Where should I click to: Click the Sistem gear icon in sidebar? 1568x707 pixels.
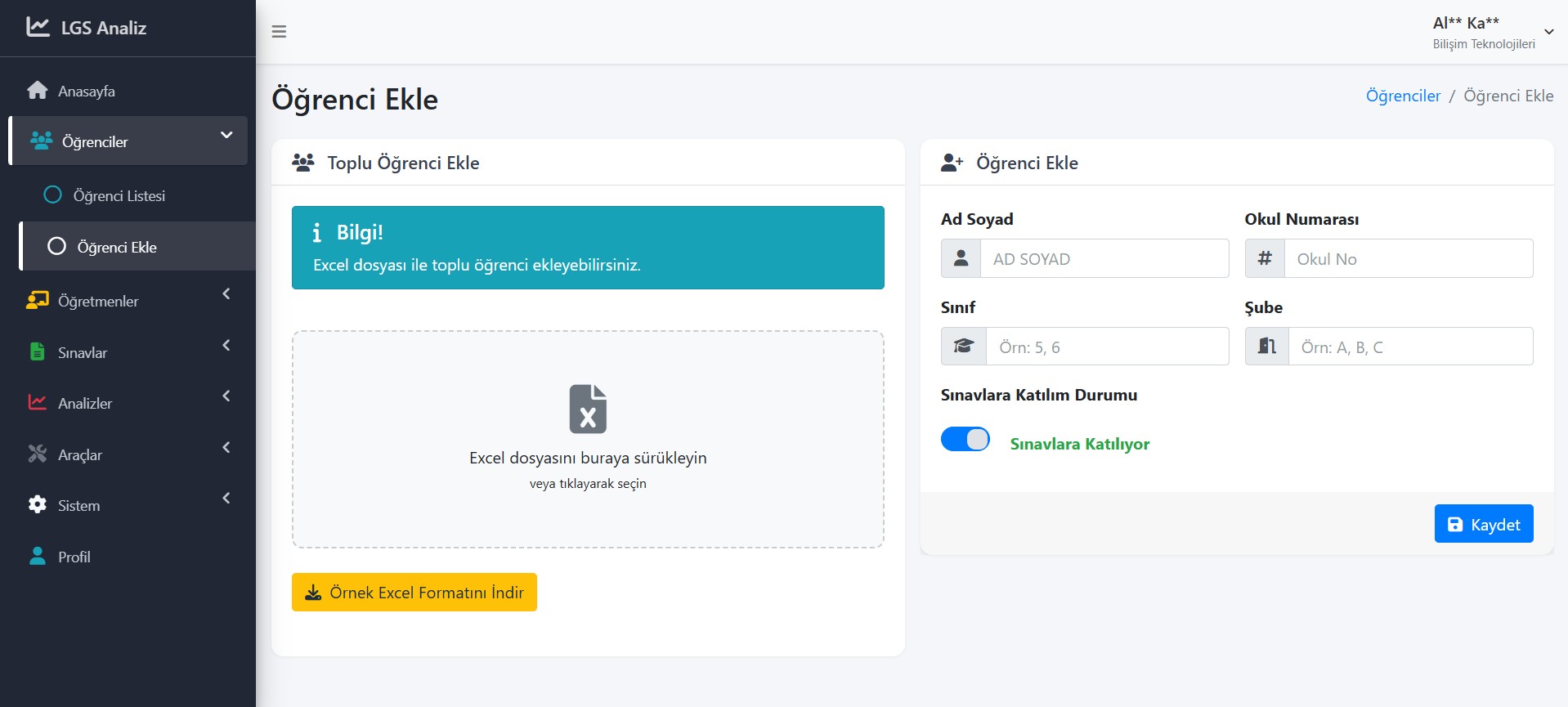tap(38, 505)
